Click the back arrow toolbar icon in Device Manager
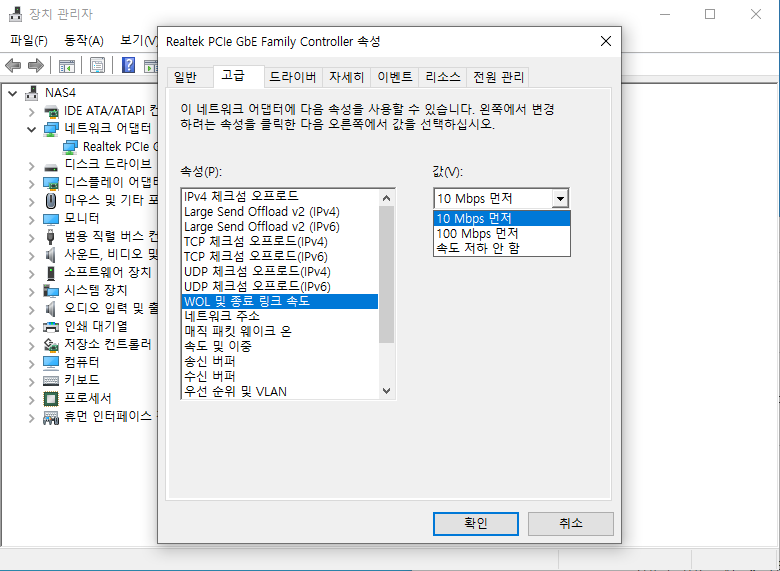Viewport: 780px width, 571px height. (13, 65)
